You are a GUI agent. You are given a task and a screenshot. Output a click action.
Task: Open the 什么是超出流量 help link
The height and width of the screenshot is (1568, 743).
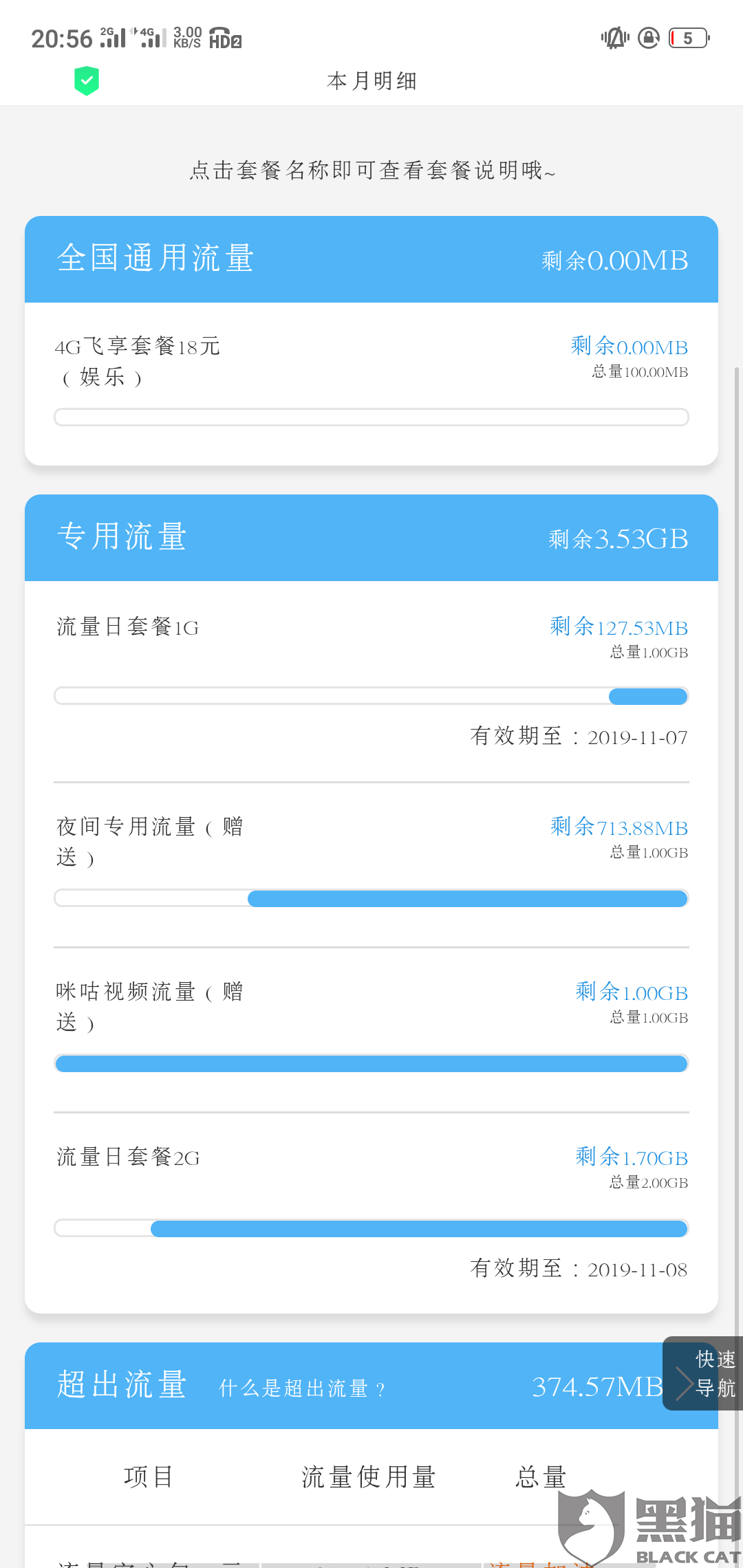tap(301, 1389)
